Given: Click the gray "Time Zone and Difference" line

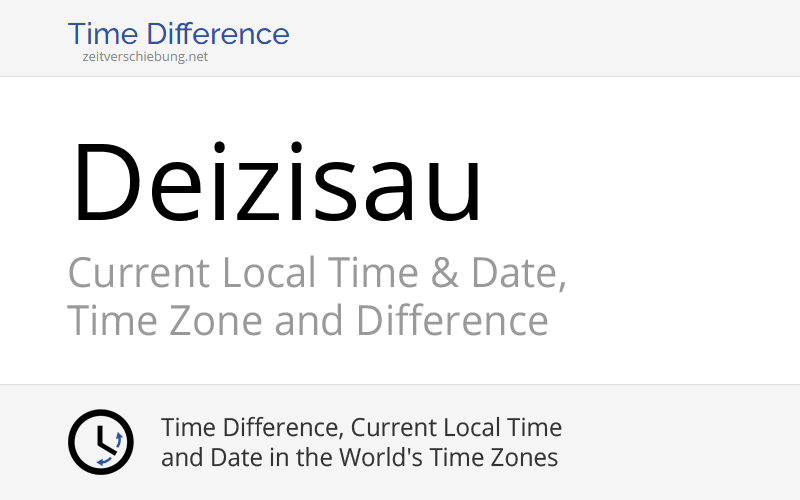Looking at the screenshot, I should [x=307, y=322].
